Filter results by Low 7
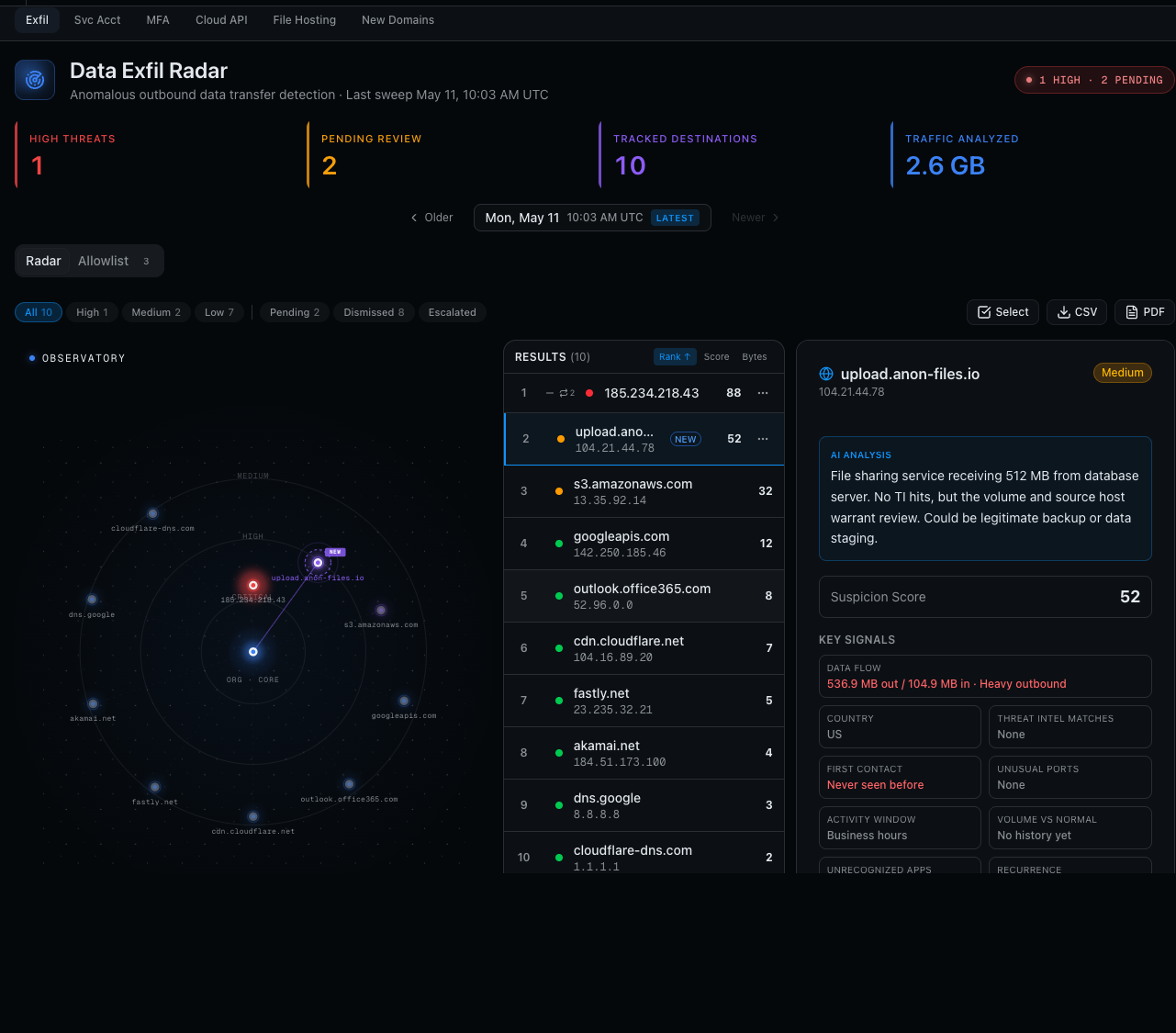 pos(219,312)
